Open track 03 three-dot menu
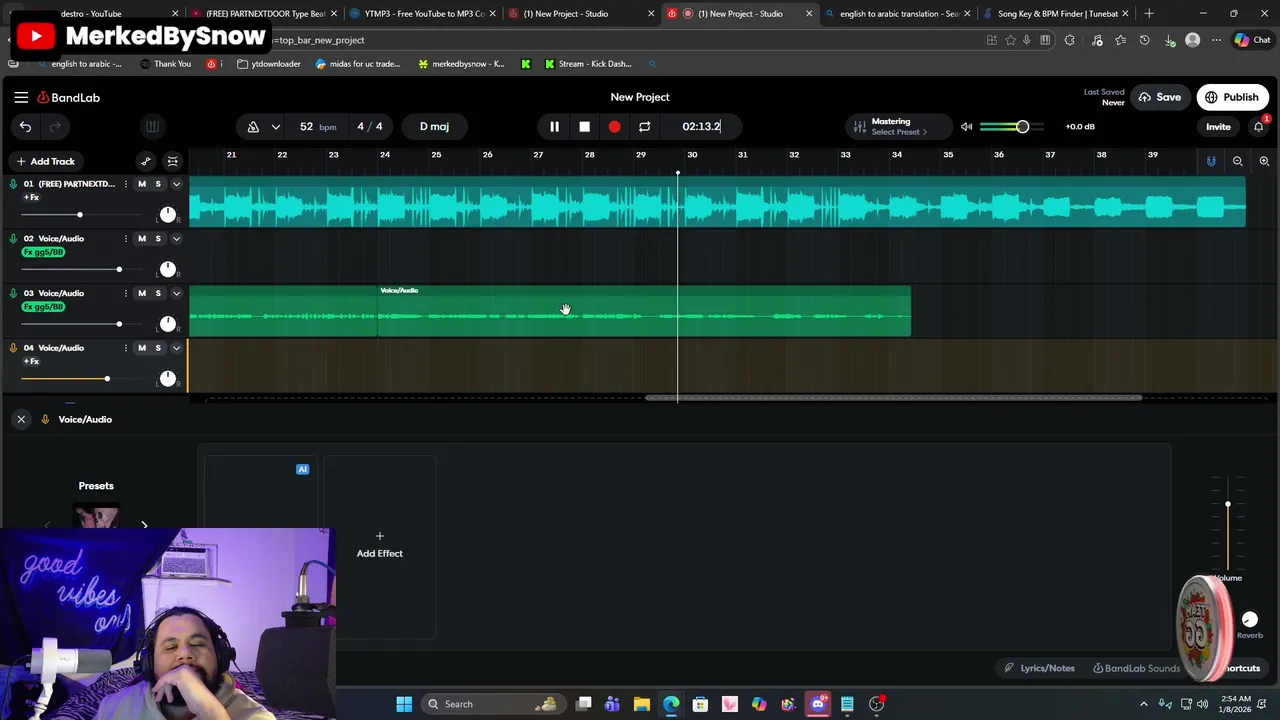 125,293
